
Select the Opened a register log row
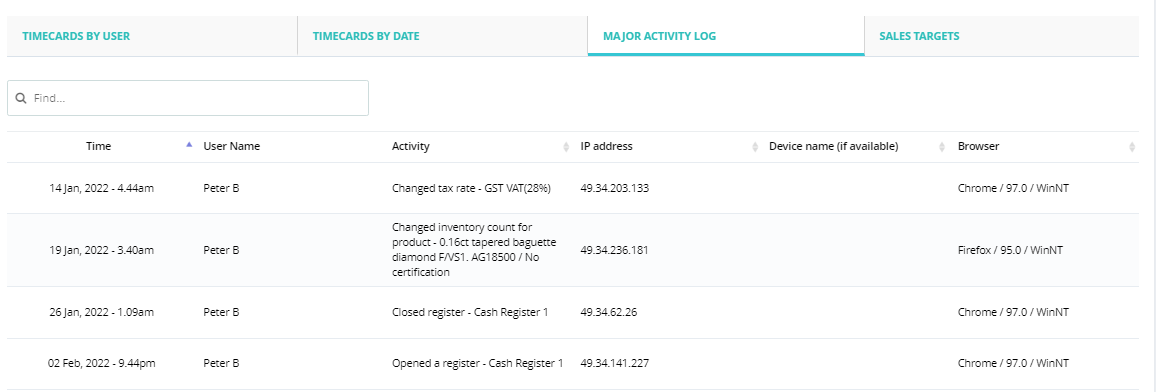click(573, 363)
